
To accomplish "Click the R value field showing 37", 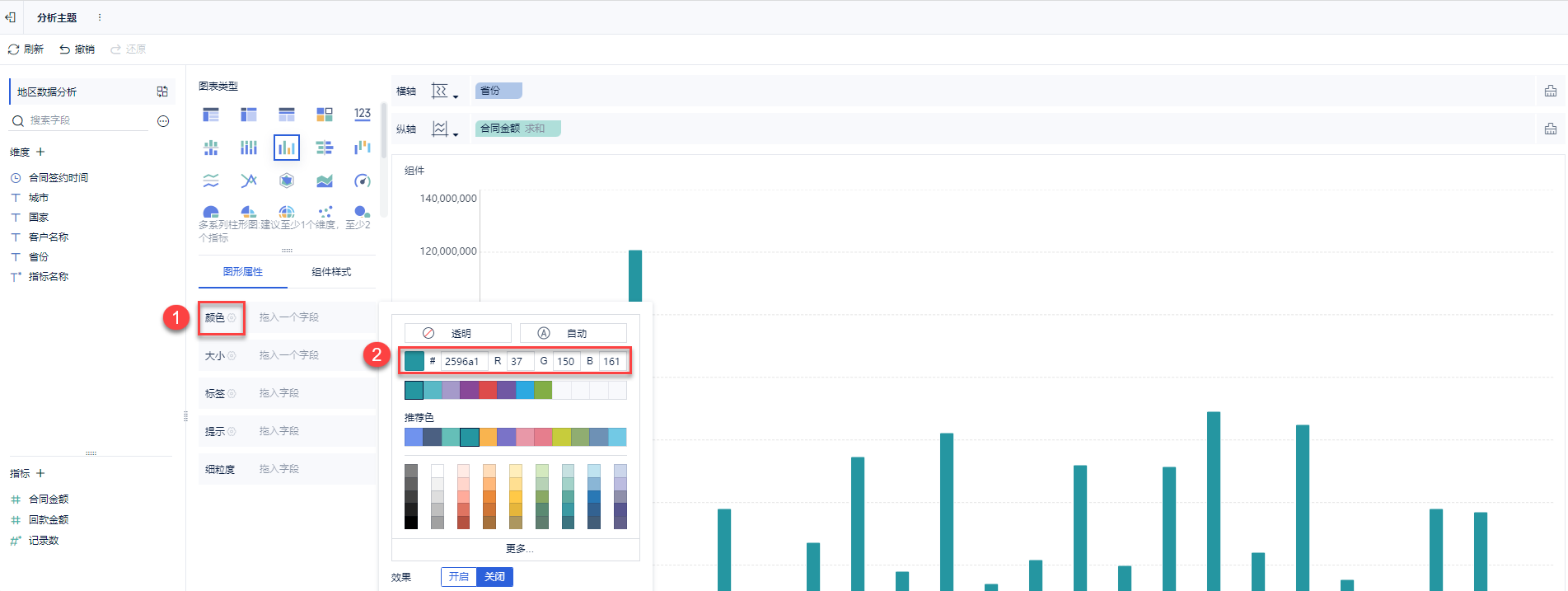I will pyautogui.click(x=520, y=361).
